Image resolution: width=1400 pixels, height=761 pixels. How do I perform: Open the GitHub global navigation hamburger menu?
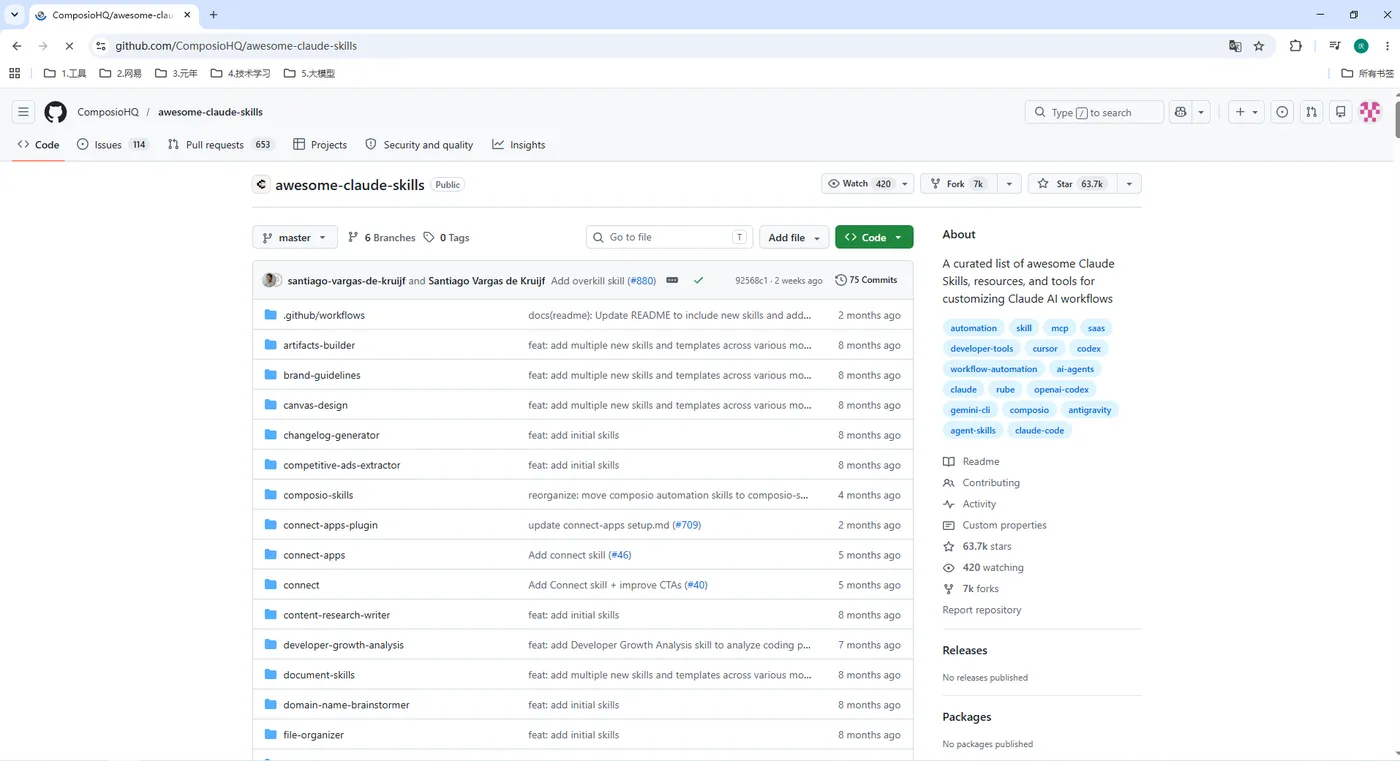[x=24, y=112]
